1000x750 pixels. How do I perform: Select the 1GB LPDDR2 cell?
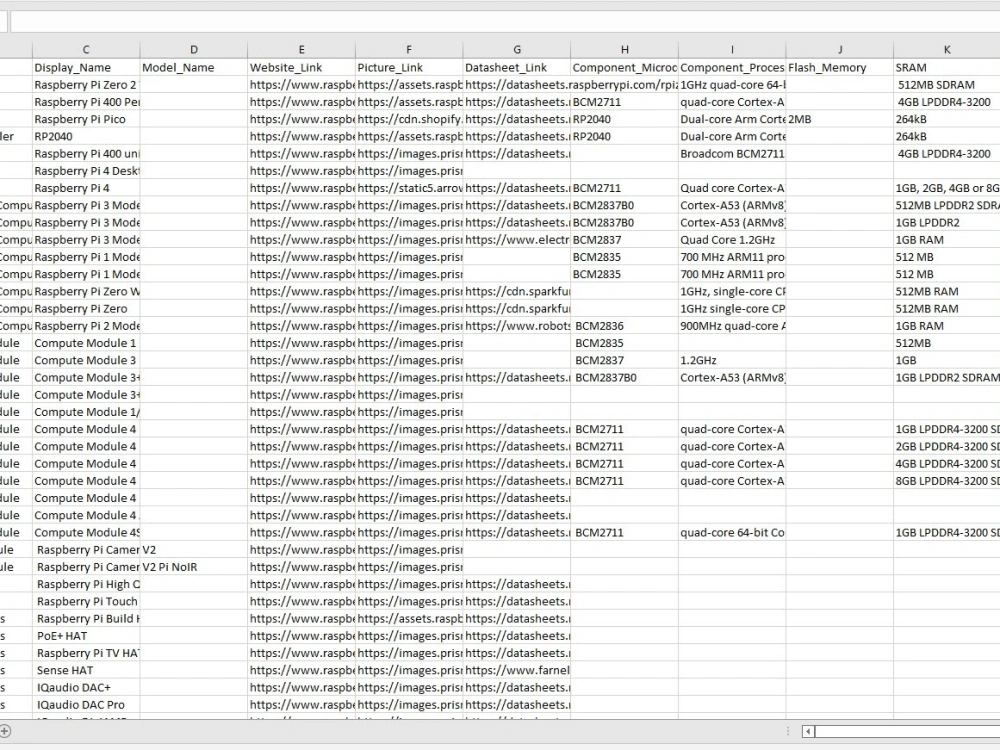[947, 223]
